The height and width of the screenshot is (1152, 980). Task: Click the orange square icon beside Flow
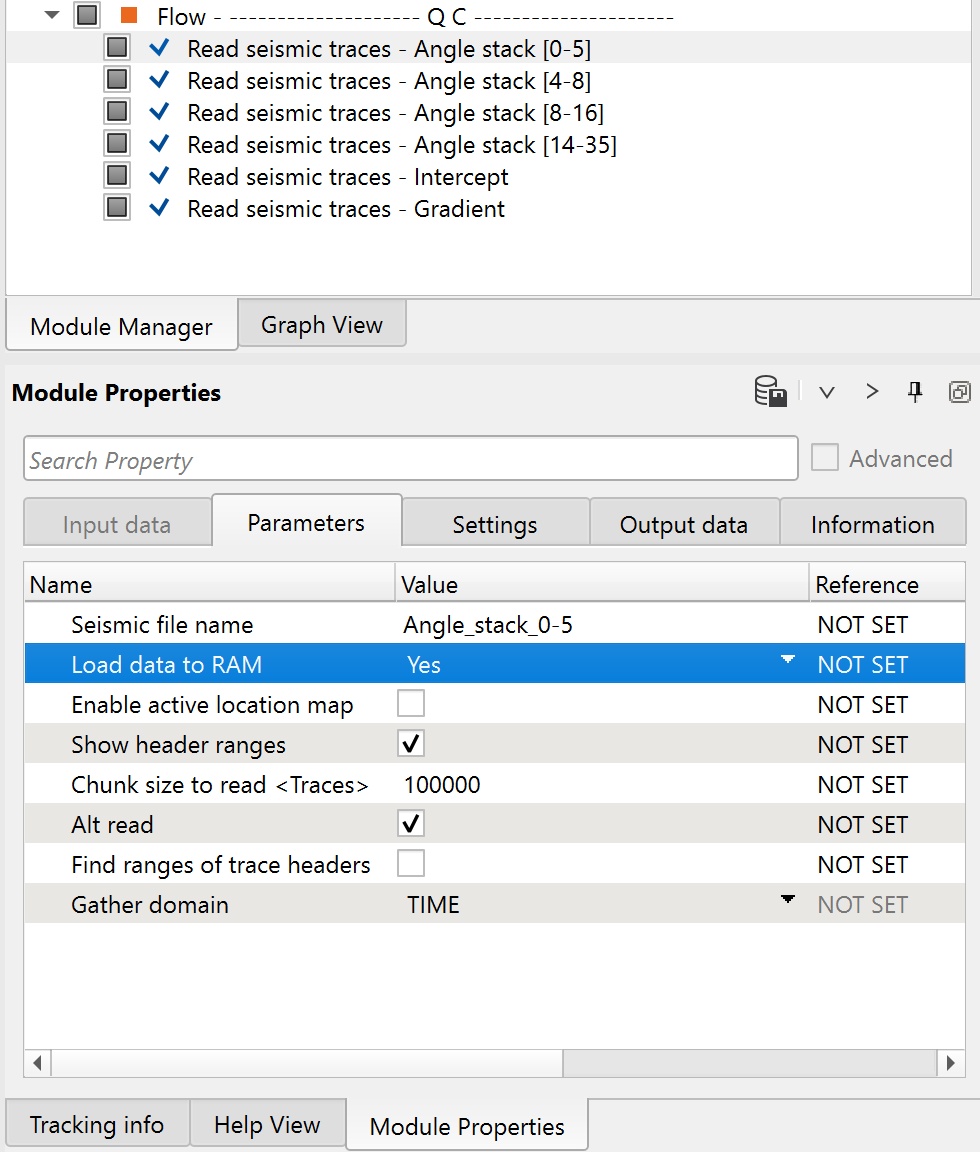pos(128,16)
